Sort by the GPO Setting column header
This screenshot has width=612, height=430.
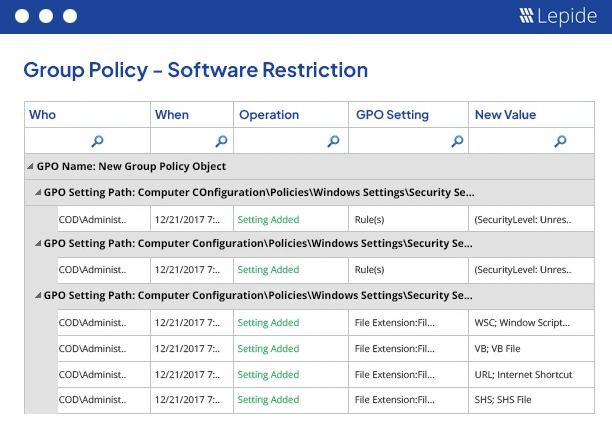click(408, 115)
